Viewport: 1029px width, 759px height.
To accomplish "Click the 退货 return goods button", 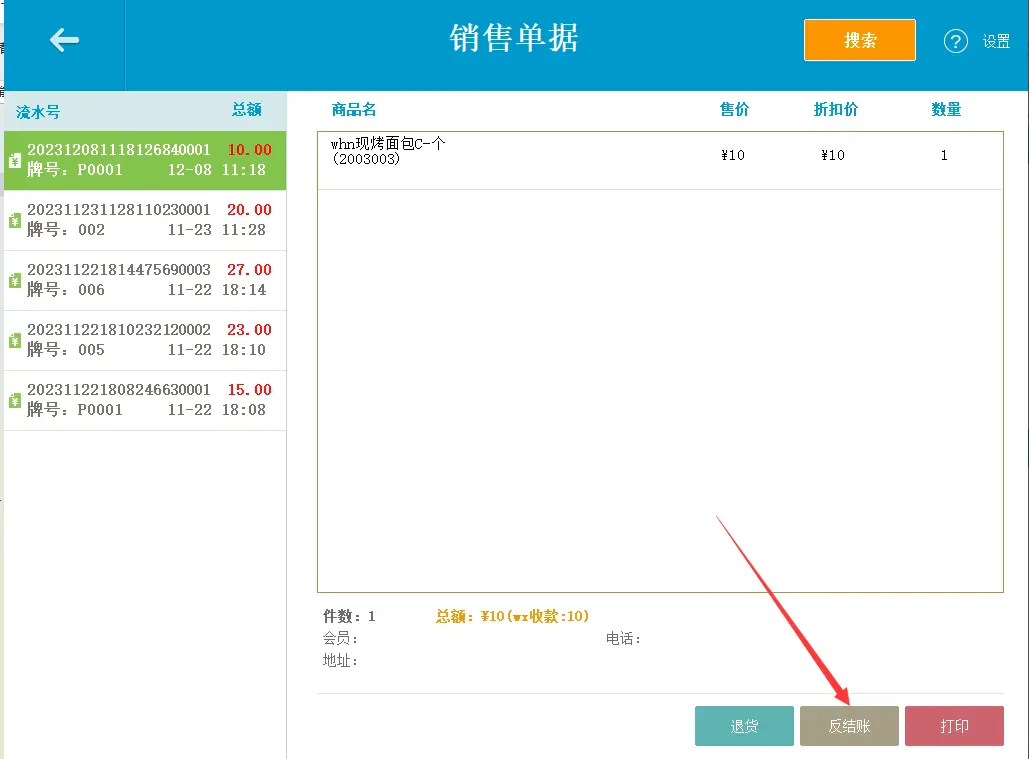I will (x=744, y=726).
